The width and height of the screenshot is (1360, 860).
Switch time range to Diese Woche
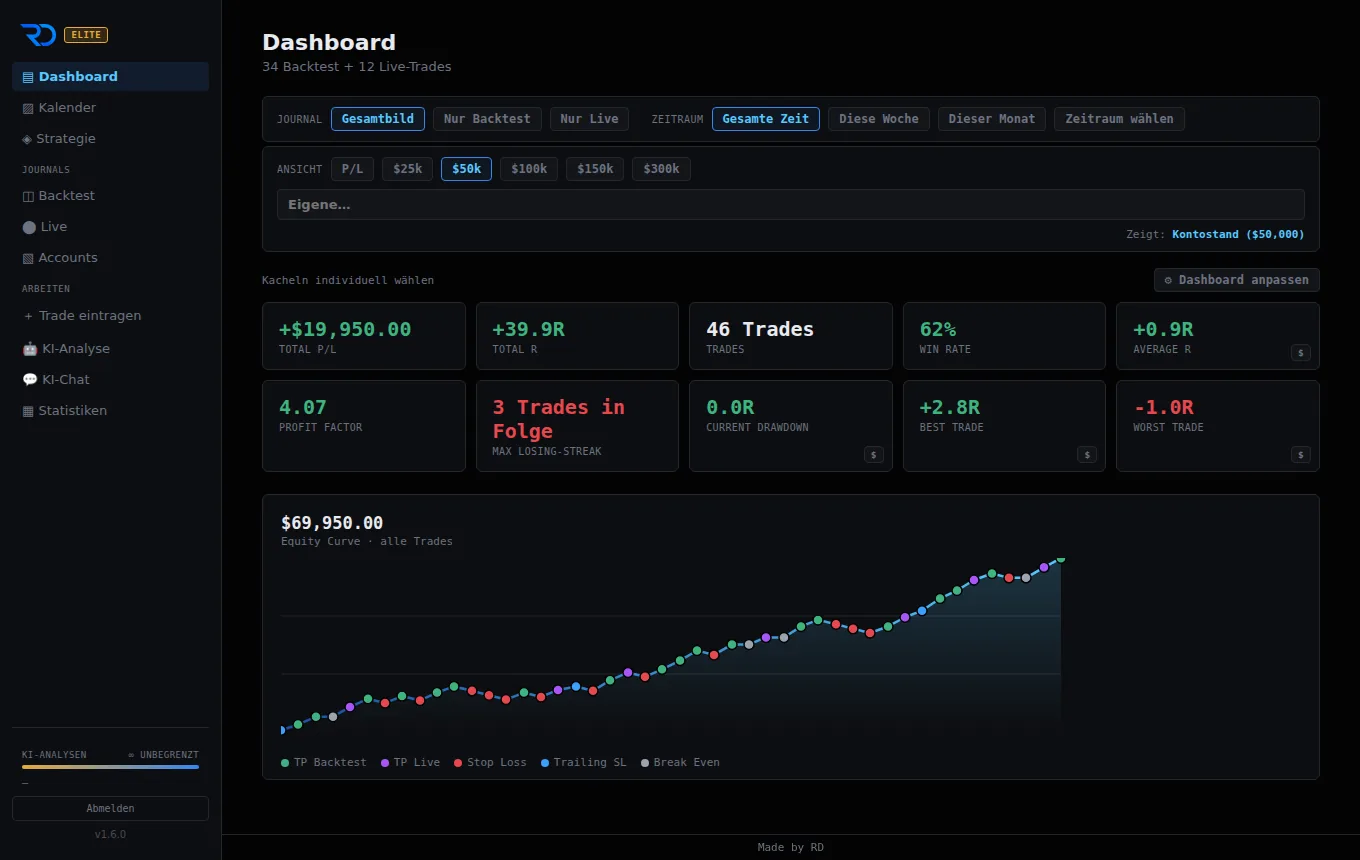(879, 119)
